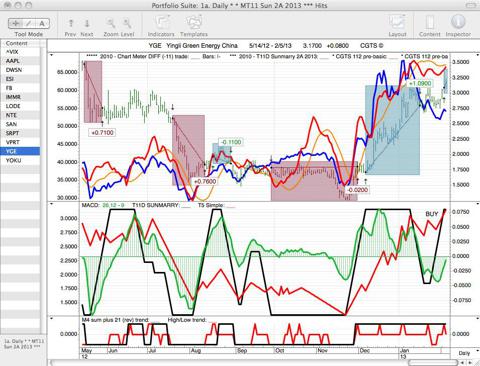Click the Aug marker on time axis
This screenshot has height=366, width=480.
tap(196, 351)
